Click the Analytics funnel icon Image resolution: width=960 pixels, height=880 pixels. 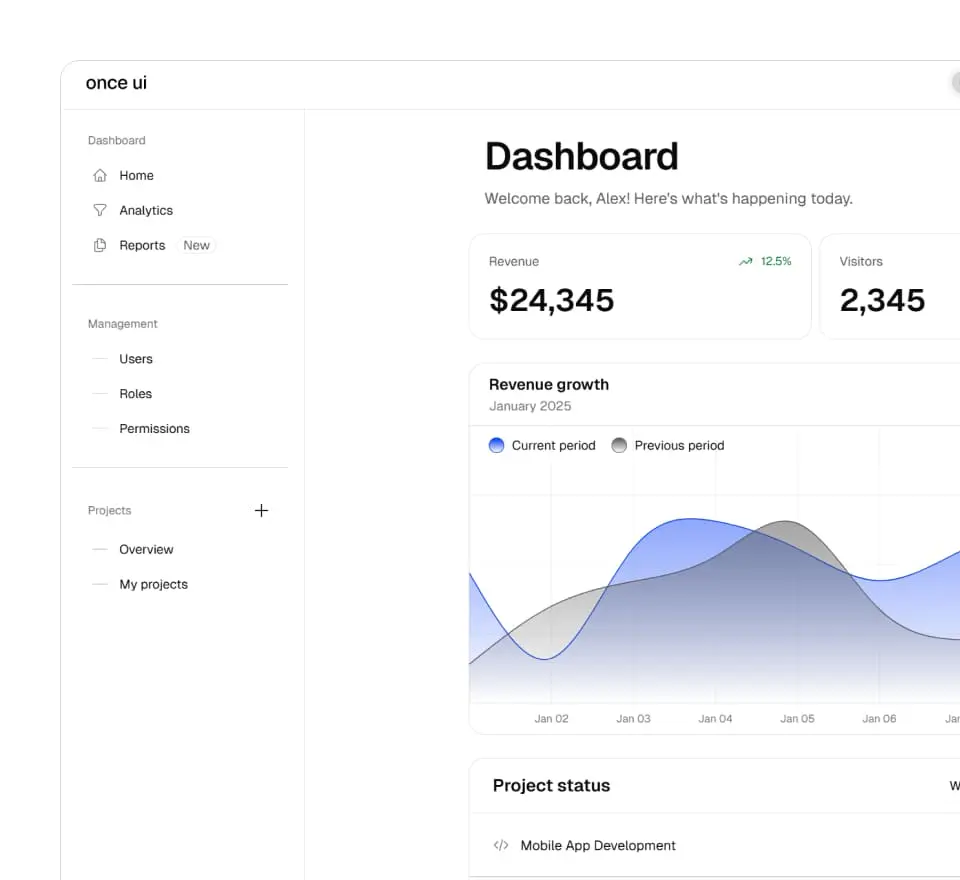100,211
